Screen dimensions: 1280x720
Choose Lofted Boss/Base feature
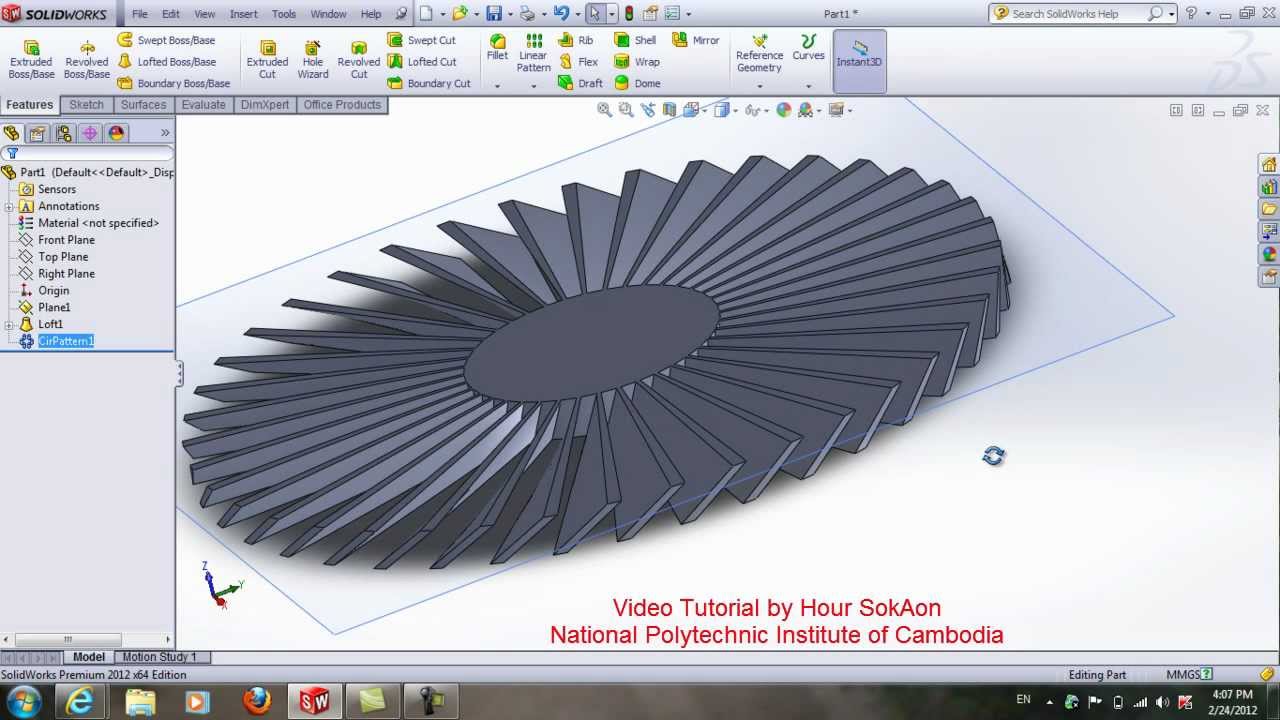[167, 62]
